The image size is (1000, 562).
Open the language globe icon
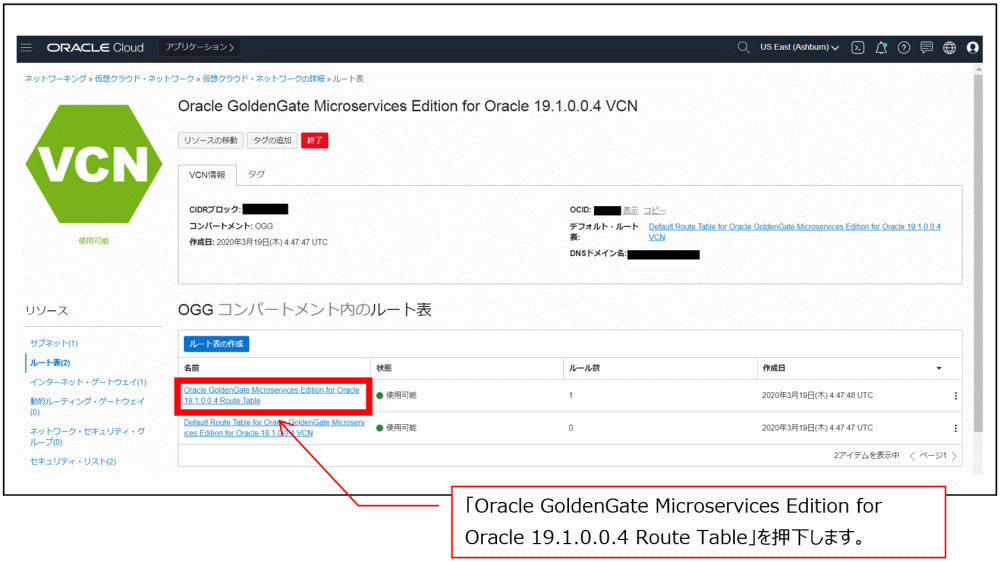[x=950, y=48]
